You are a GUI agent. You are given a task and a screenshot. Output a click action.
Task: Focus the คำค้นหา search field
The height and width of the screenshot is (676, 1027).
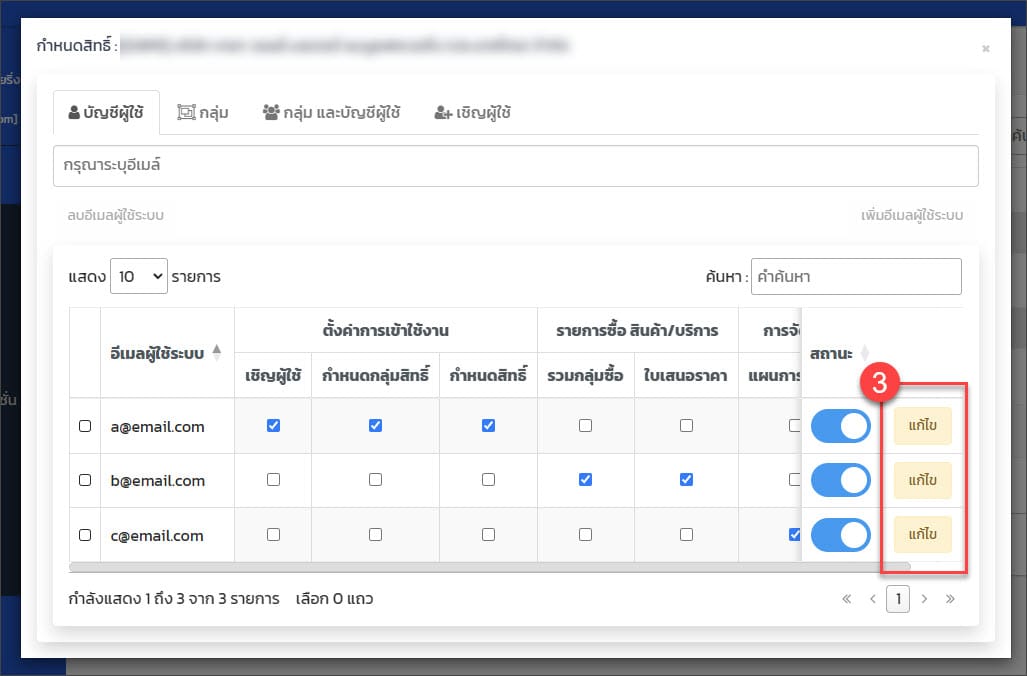coord(855,277)
